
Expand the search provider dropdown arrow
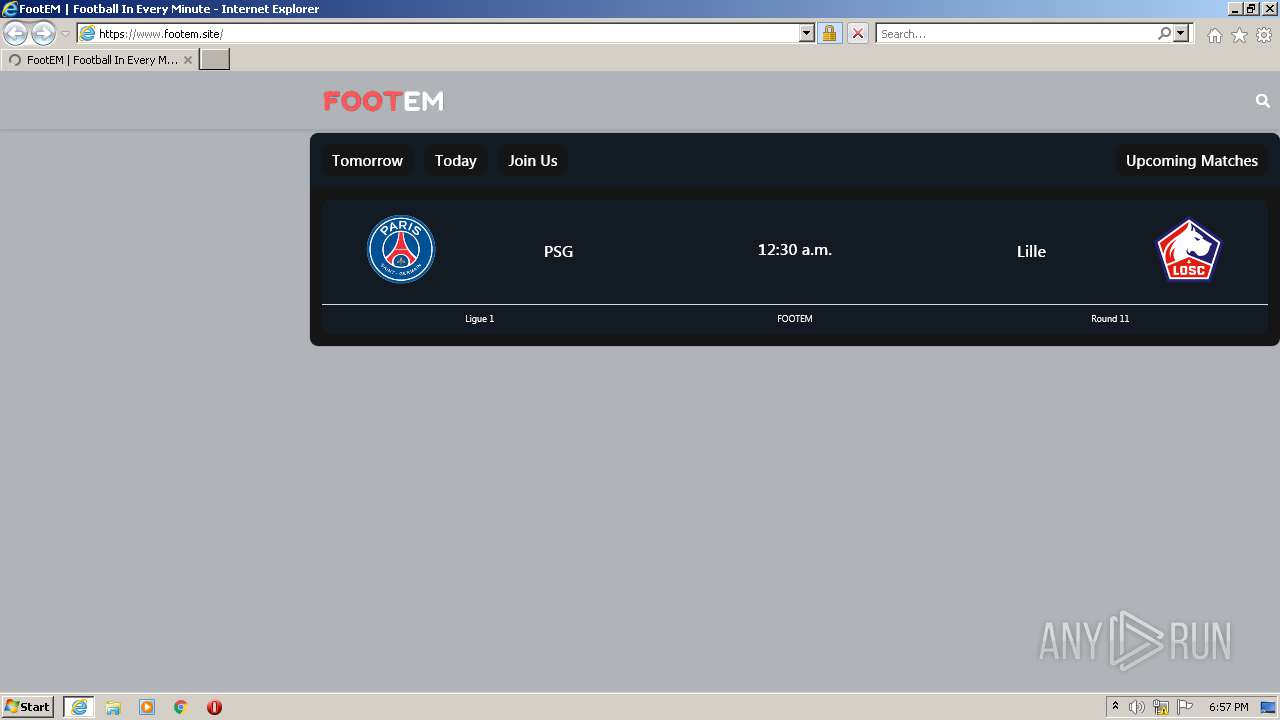(1181, 34)
